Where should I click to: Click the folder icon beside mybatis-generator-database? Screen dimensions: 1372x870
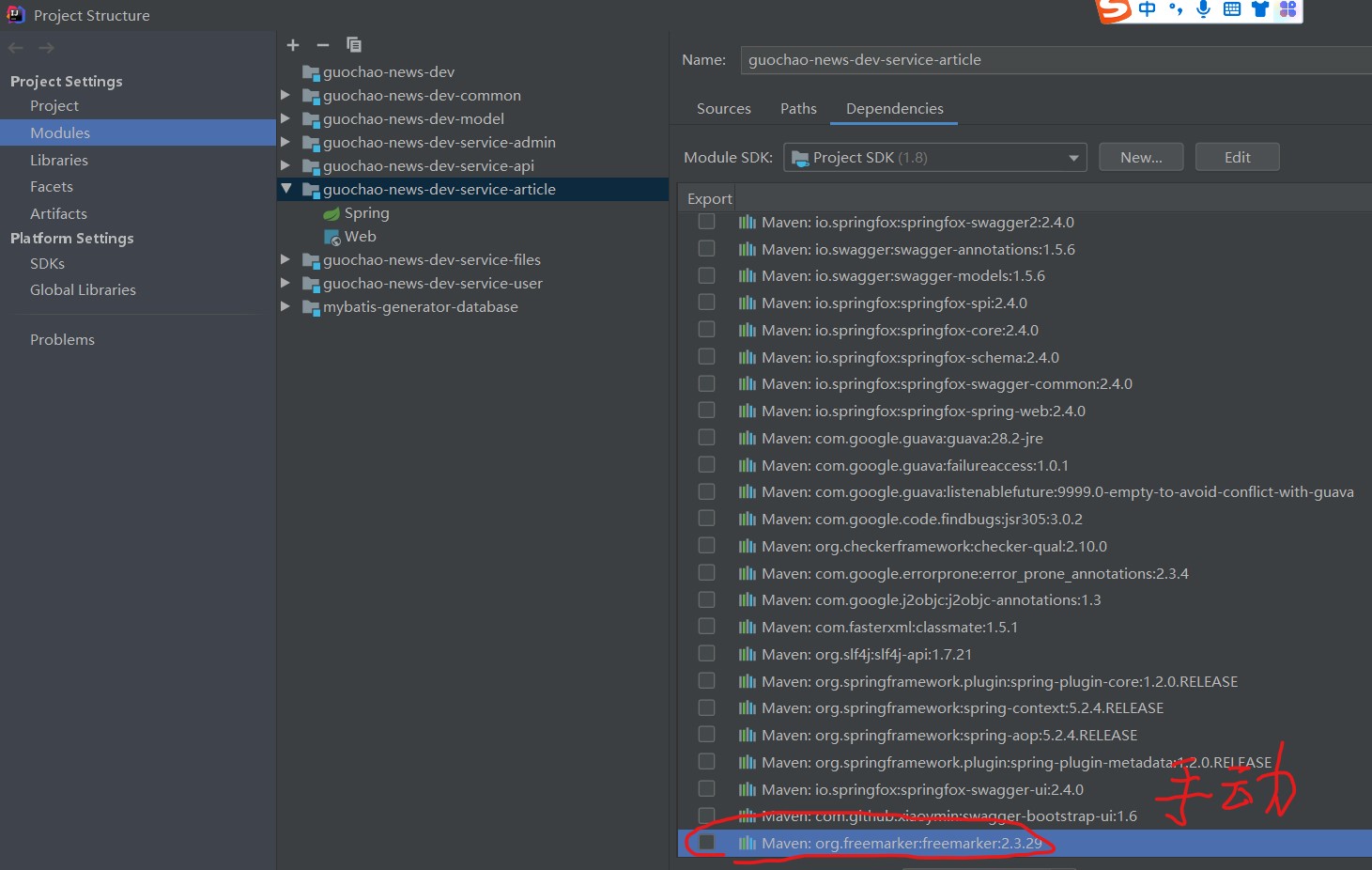(x=311, y=307)
